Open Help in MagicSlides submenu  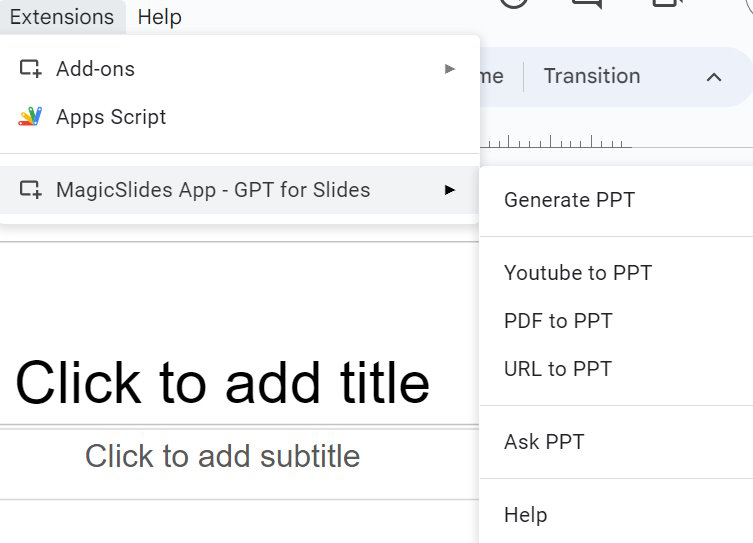(x=525, y=515)
